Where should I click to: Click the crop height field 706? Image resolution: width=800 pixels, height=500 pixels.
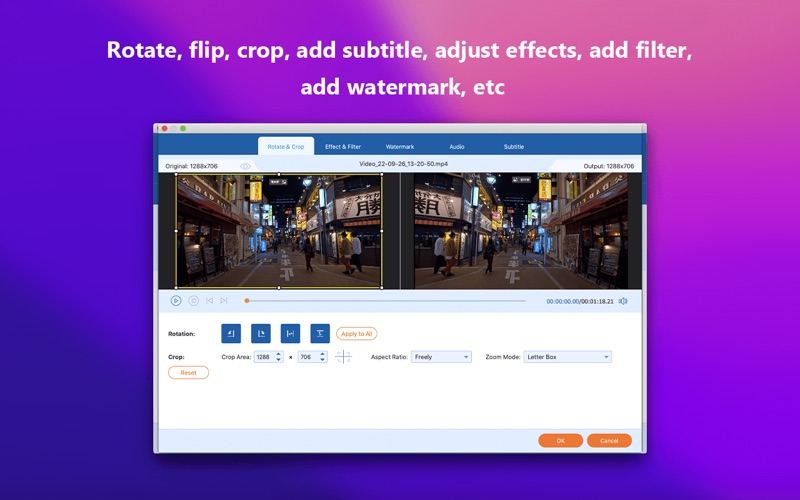click(x=308, y=357)
